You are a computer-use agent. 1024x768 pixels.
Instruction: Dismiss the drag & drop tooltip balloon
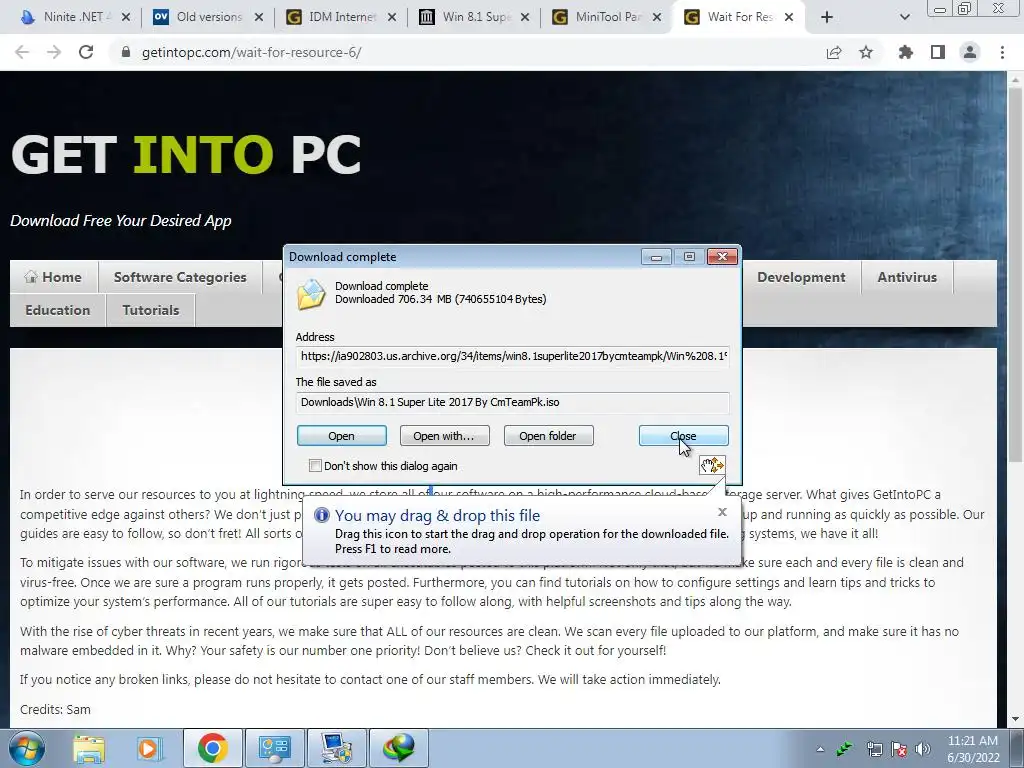tap(722, 512)
